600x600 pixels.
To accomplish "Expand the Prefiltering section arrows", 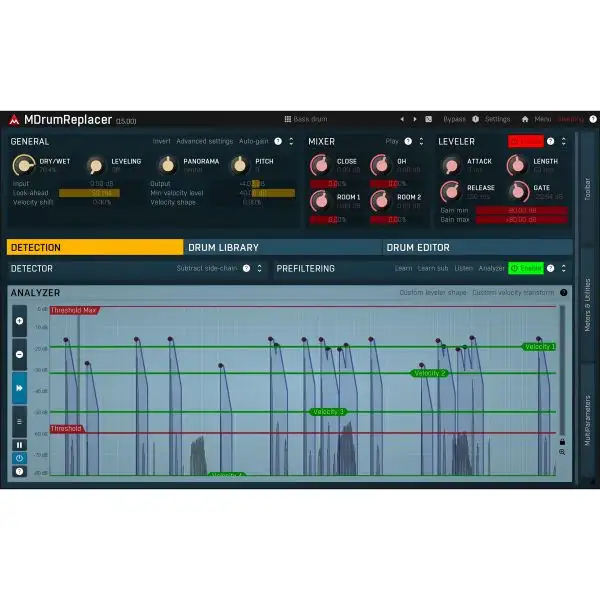I will (x=564, y=268).
